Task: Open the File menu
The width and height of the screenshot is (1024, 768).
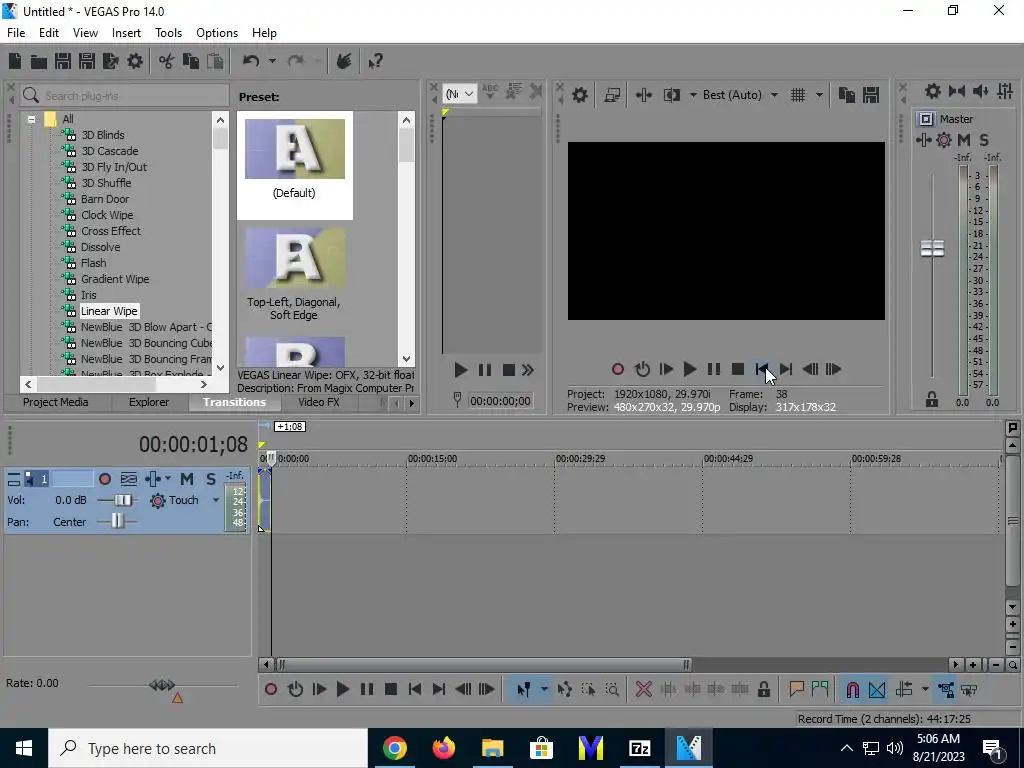Action: tap(16, 33)
